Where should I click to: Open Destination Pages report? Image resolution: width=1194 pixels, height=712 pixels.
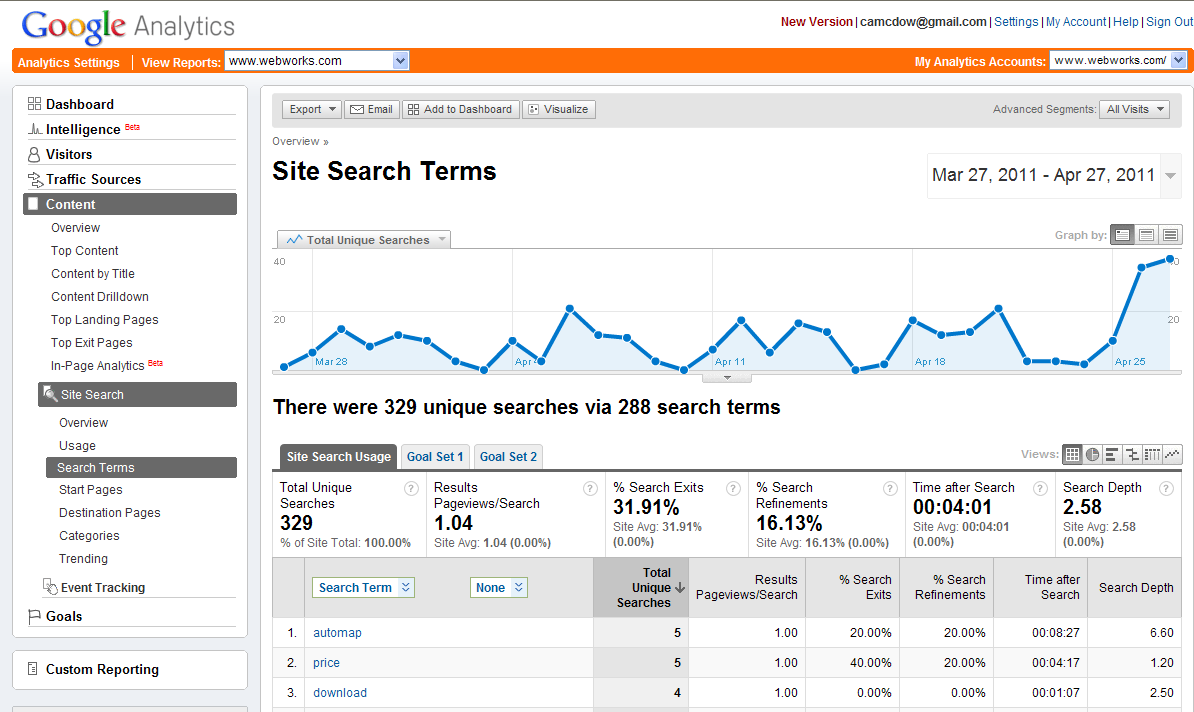[x=110, y=512]
